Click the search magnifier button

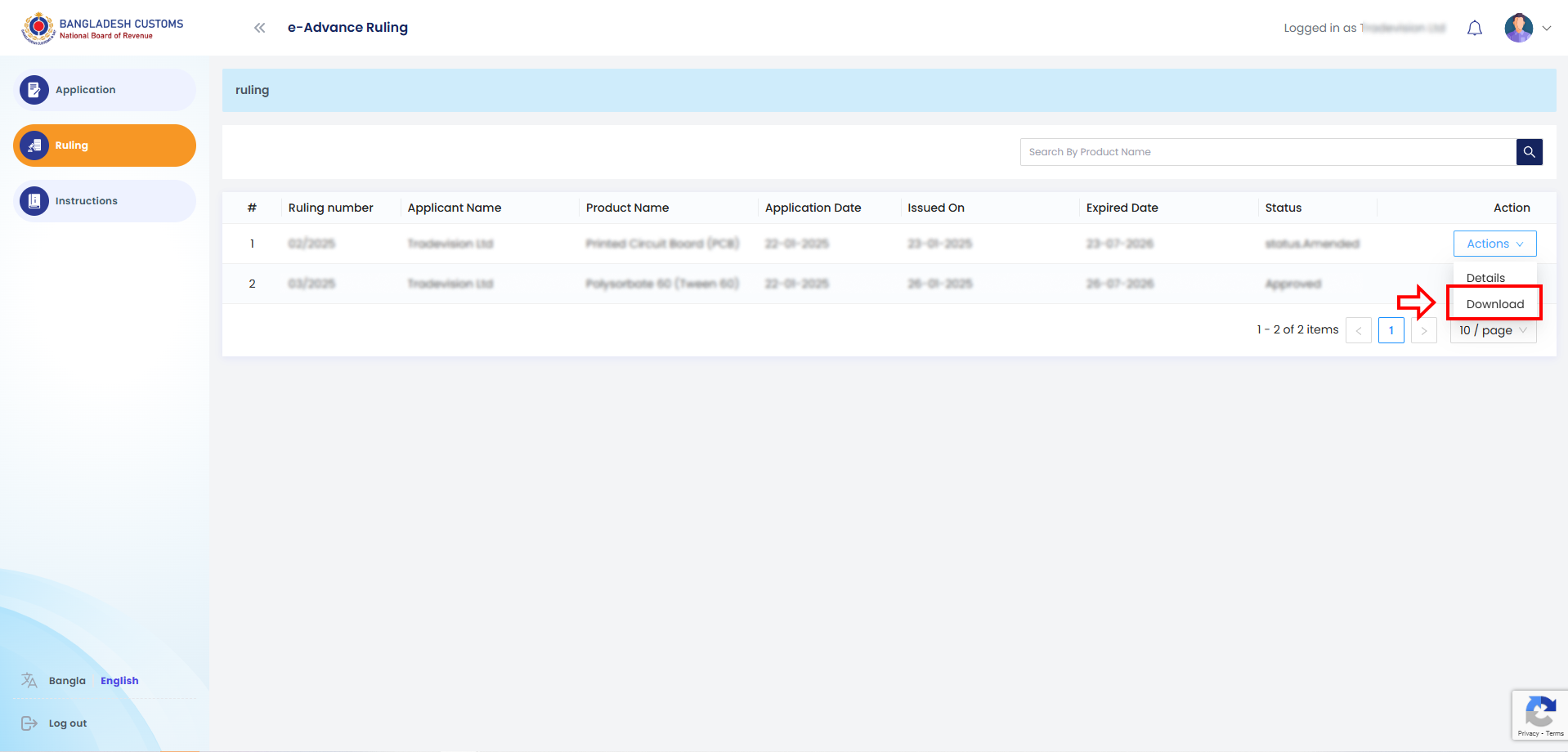1530,152
